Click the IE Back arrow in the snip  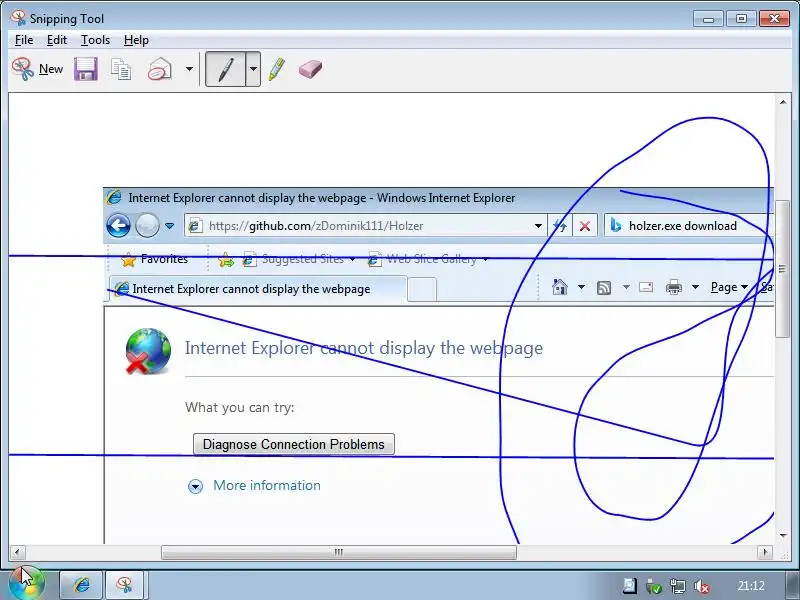pyautogui.click(x=118, y=226)
